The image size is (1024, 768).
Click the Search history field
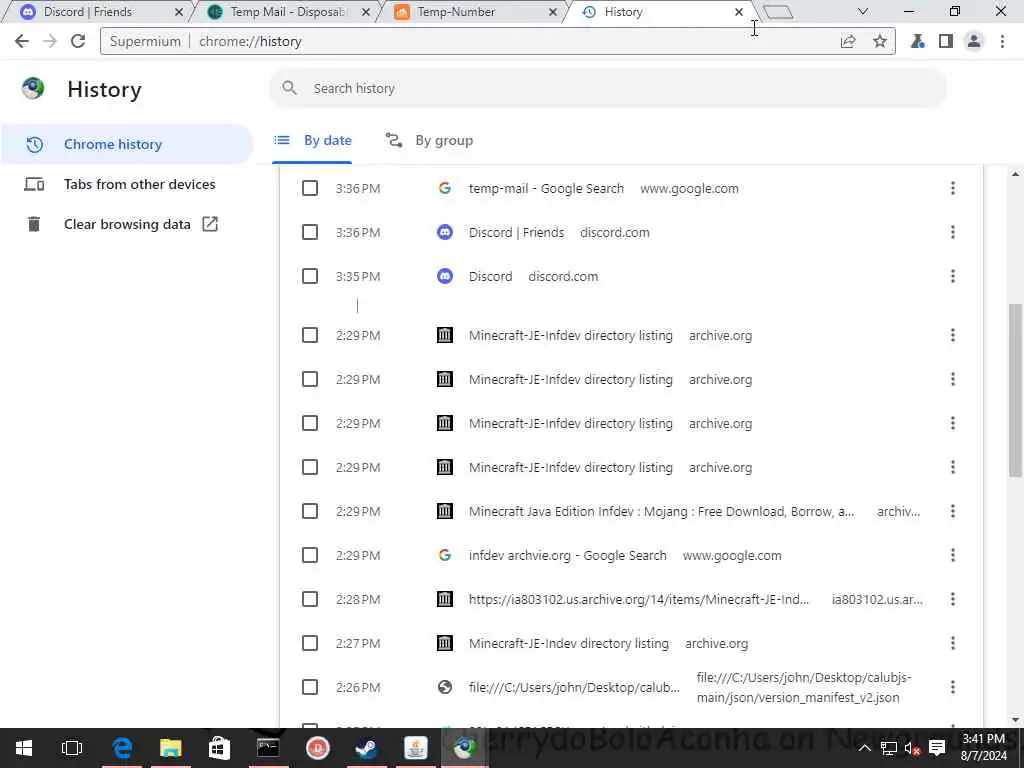pos(608,88)
